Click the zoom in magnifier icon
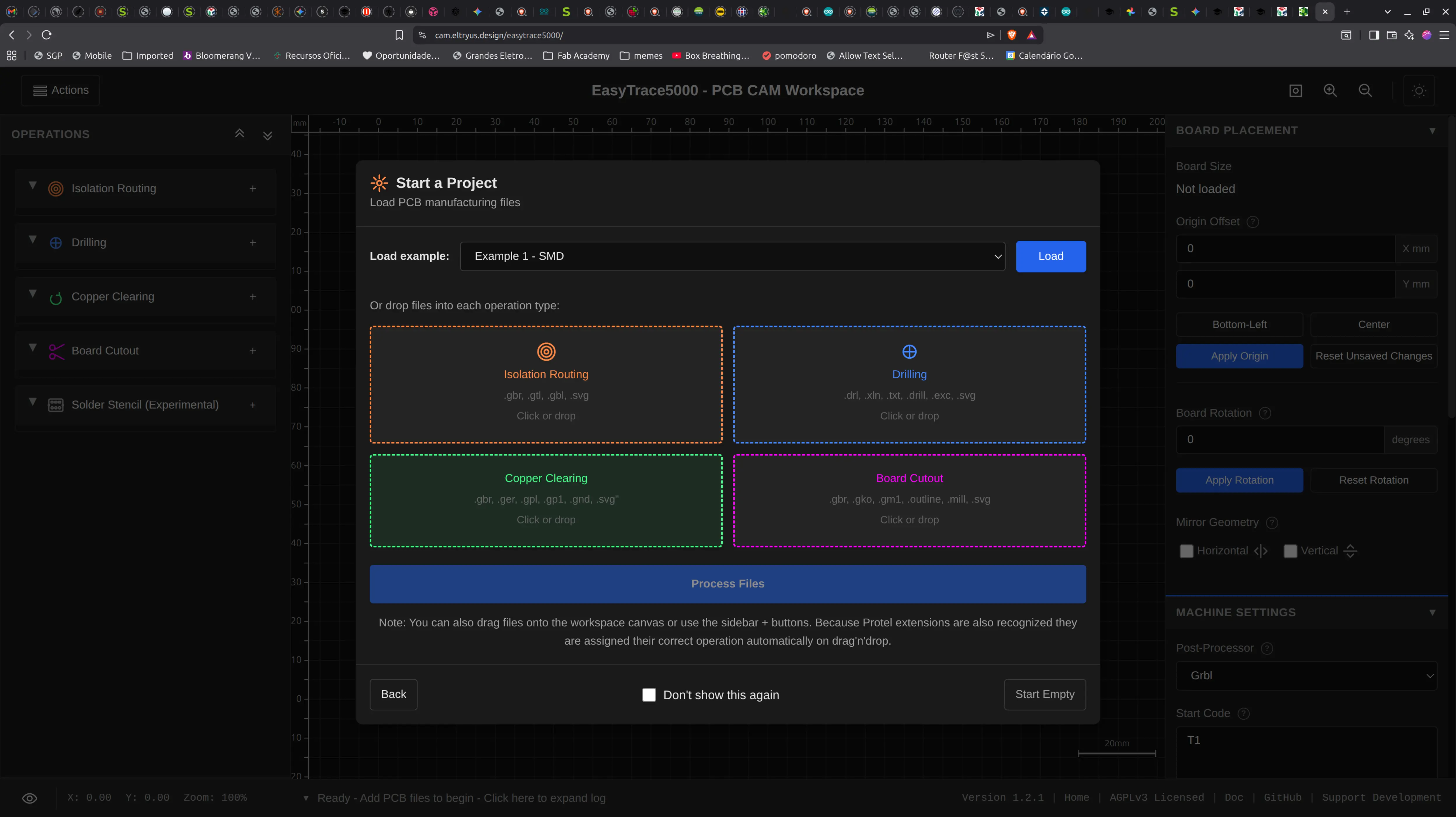1456x817 pixels. click(x=1330, y=90)
